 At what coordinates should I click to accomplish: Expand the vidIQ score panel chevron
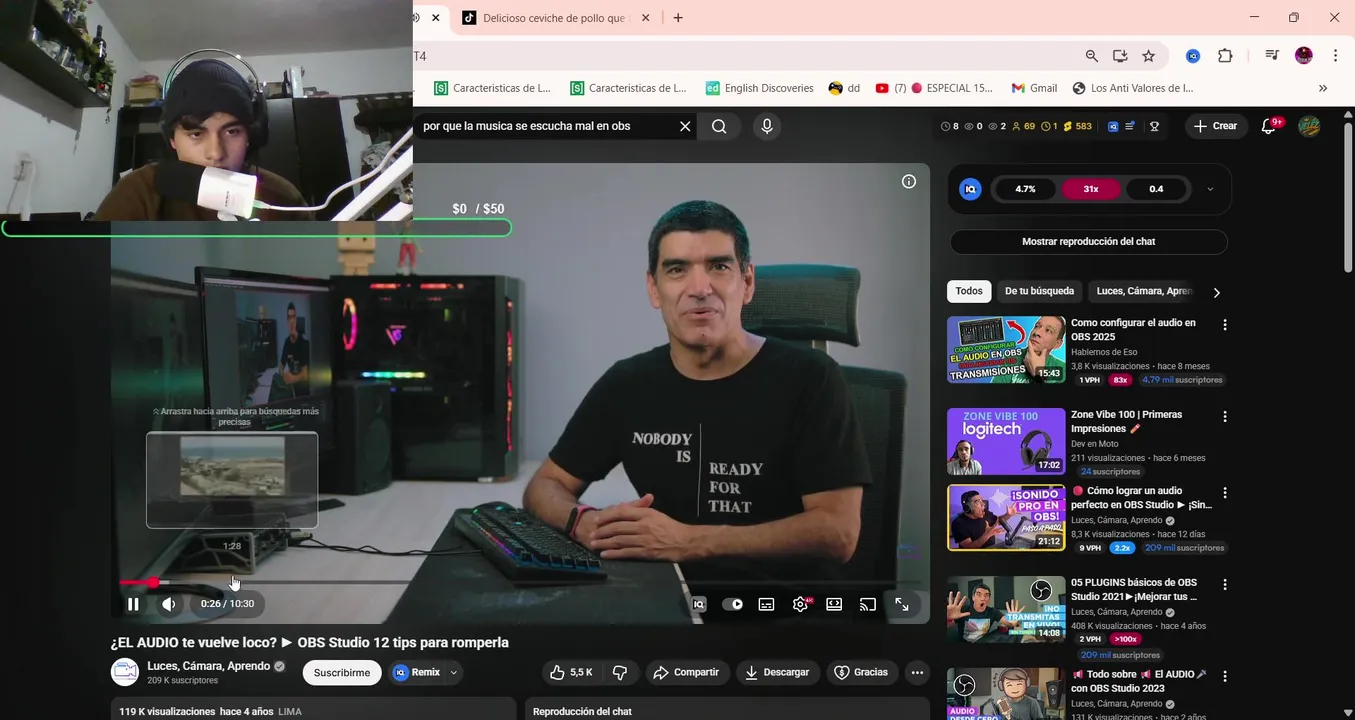pos(1210,189)
